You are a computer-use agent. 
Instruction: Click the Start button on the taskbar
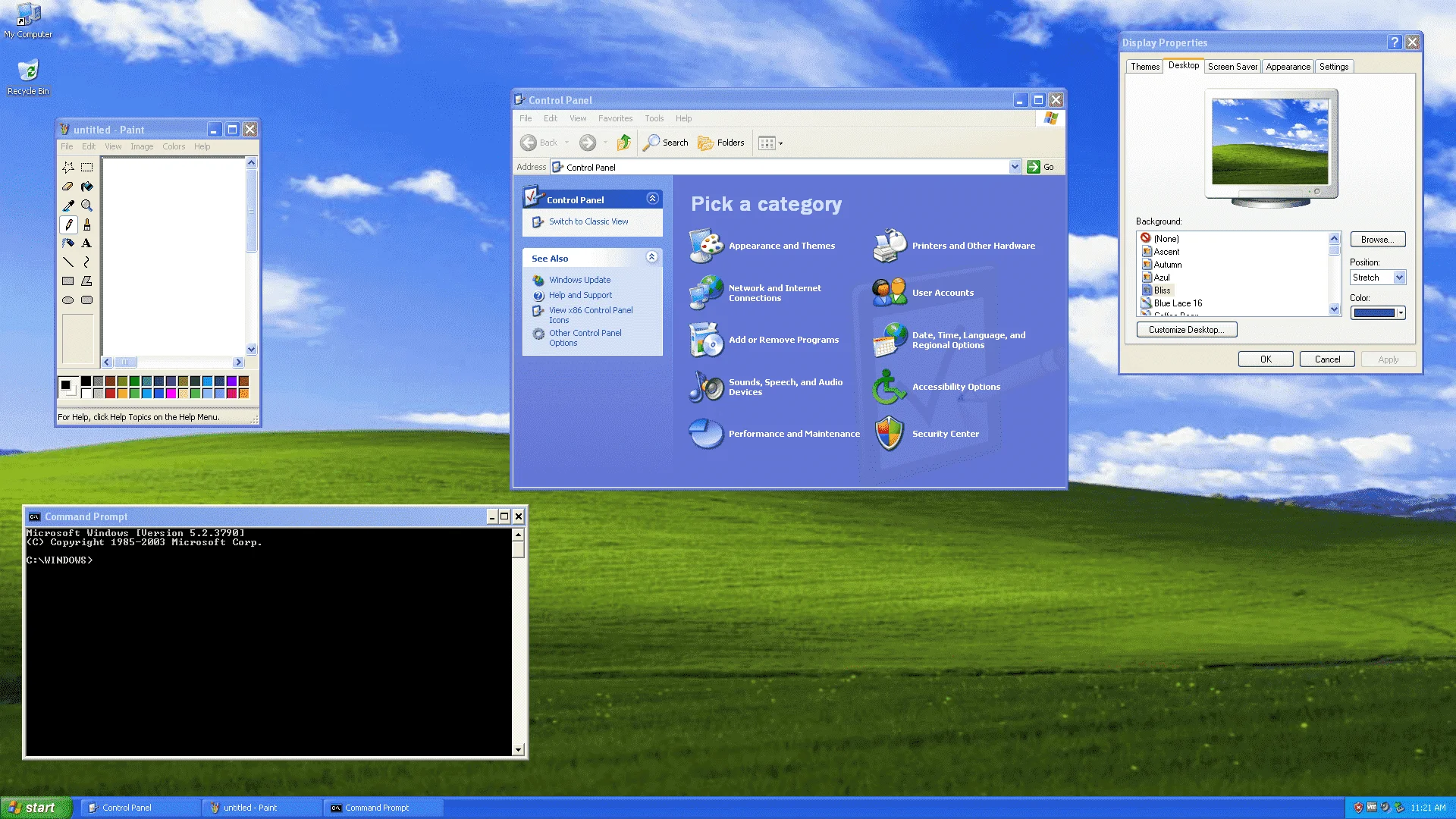[36, 808]
